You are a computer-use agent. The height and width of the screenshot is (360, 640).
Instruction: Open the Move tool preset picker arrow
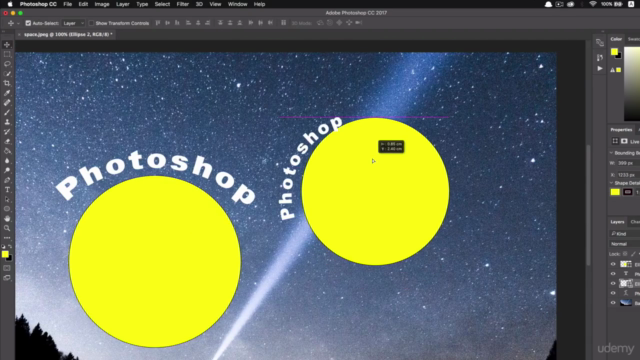click(18, 23)
